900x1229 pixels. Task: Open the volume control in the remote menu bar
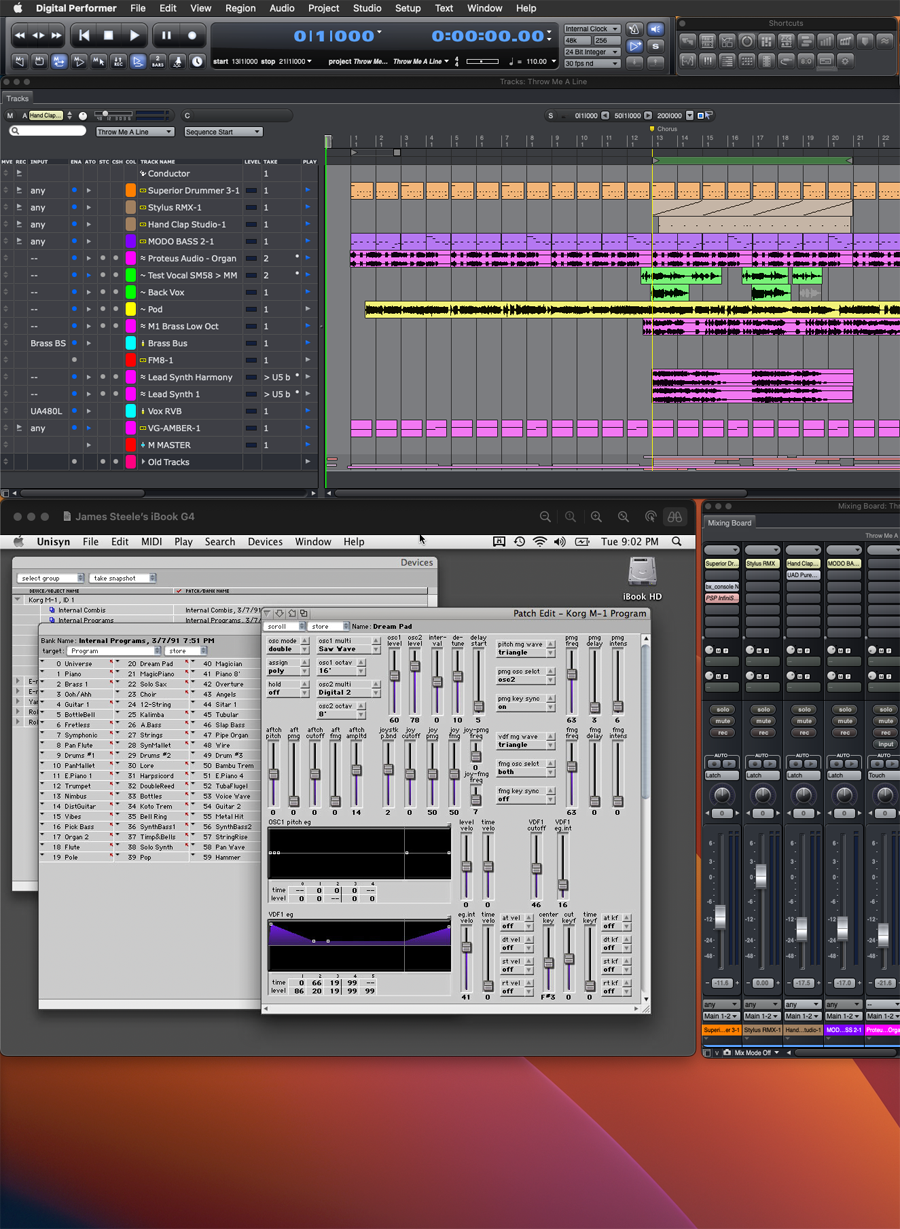point(561,542)
